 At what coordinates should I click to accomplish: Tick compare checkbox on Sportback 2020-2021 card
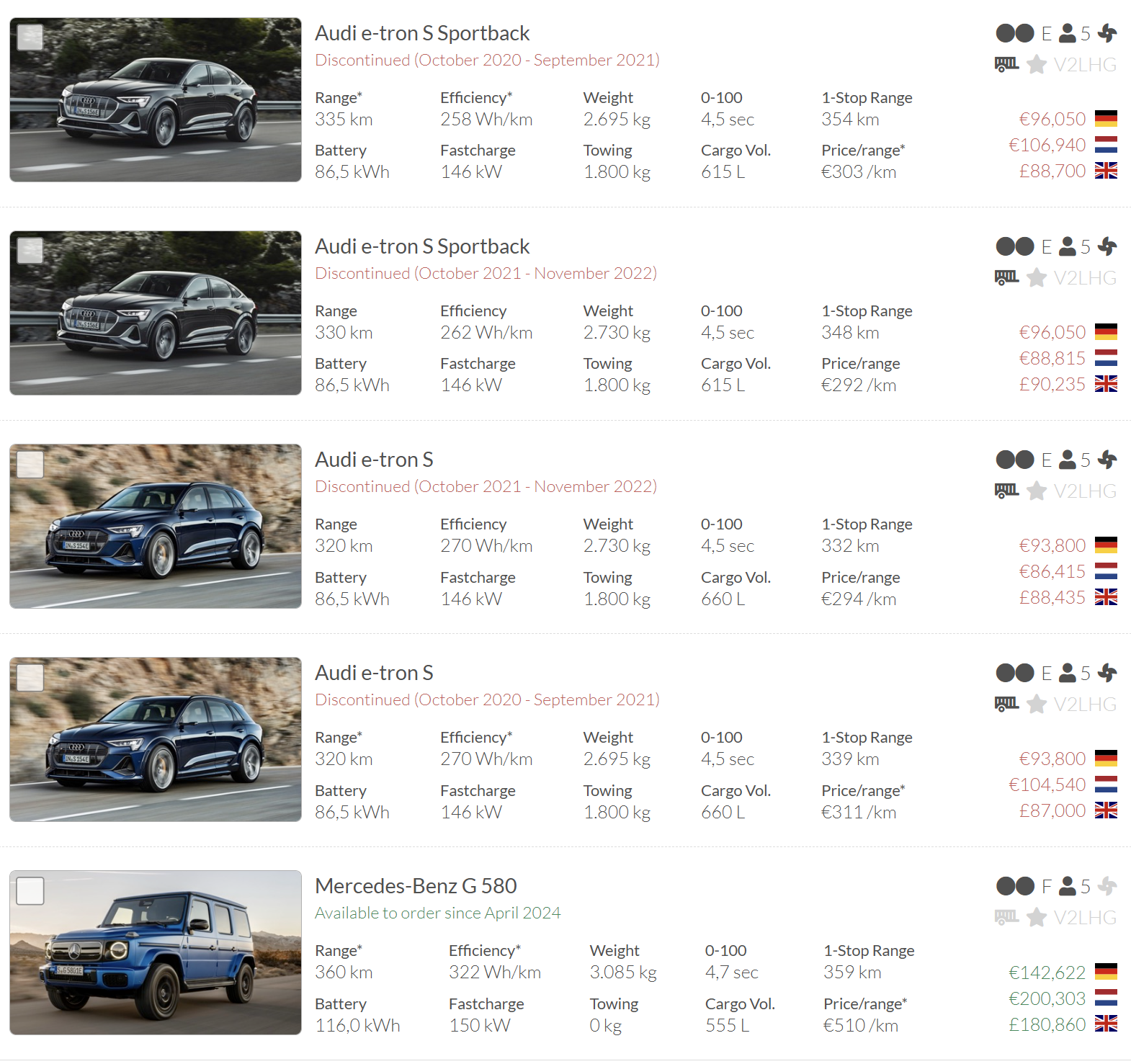(x=30, y=37)
